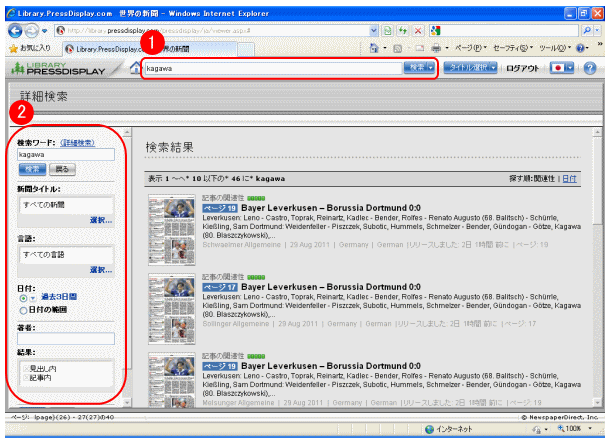Click 選択... under 新聞タイトル
The image size is (615, 440).
tap(101, 220)
